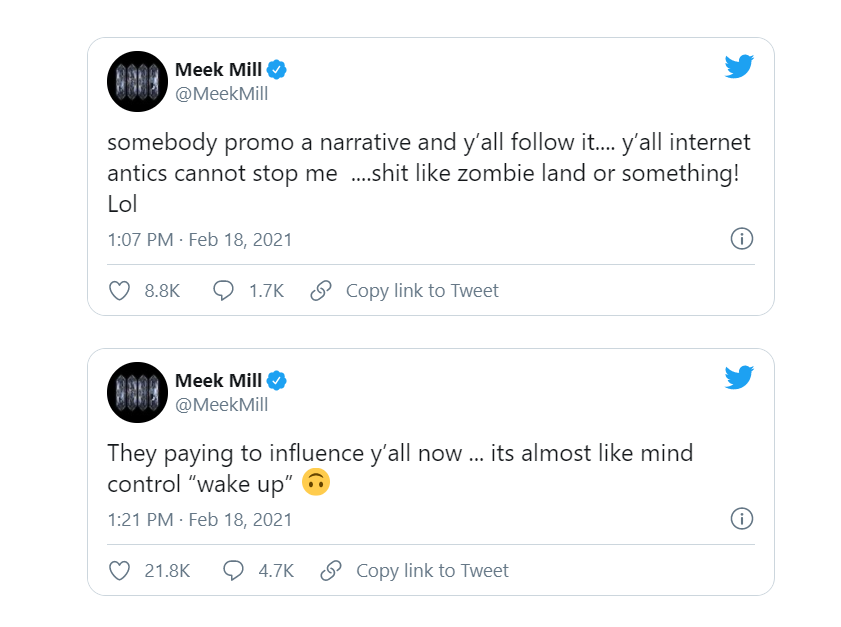
Task: Like the mind control tweet with heart icon
Action: click(x=119, y=571)
